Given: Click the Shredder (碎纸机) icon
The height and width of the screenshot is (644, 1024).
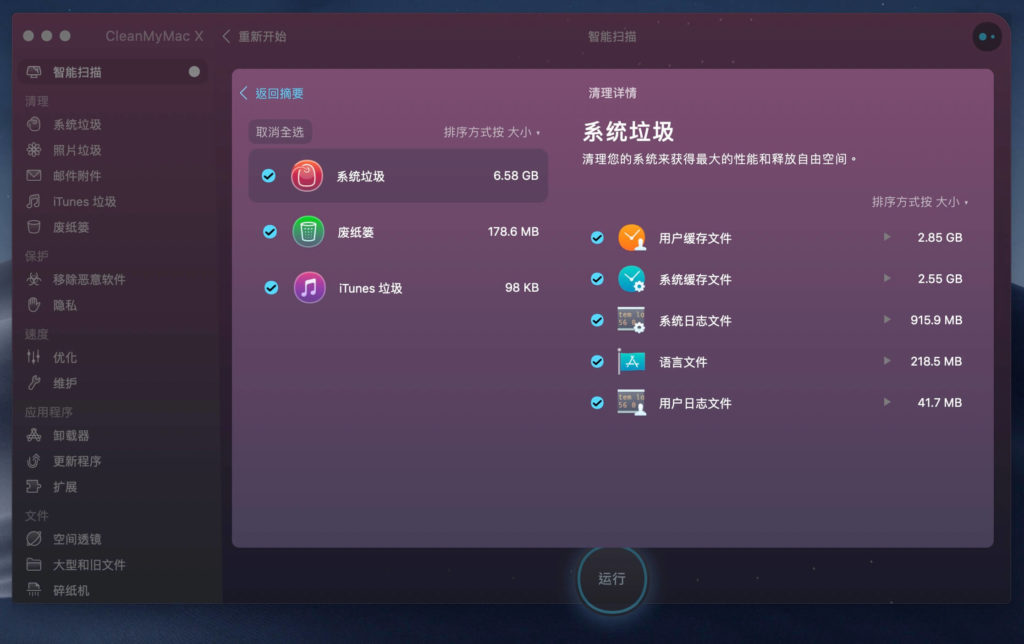Looking at the screenshot, I should point(34,590).
